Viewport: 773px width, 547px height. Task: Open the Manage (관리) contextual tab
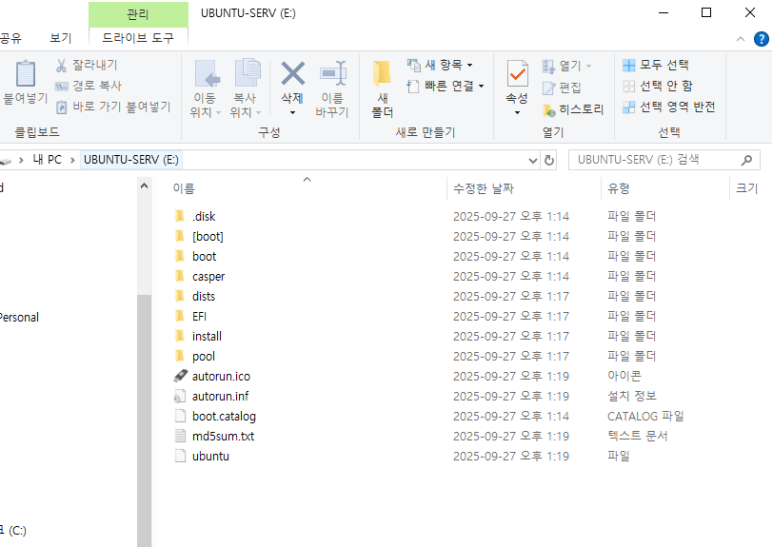(x=138, y=14)
